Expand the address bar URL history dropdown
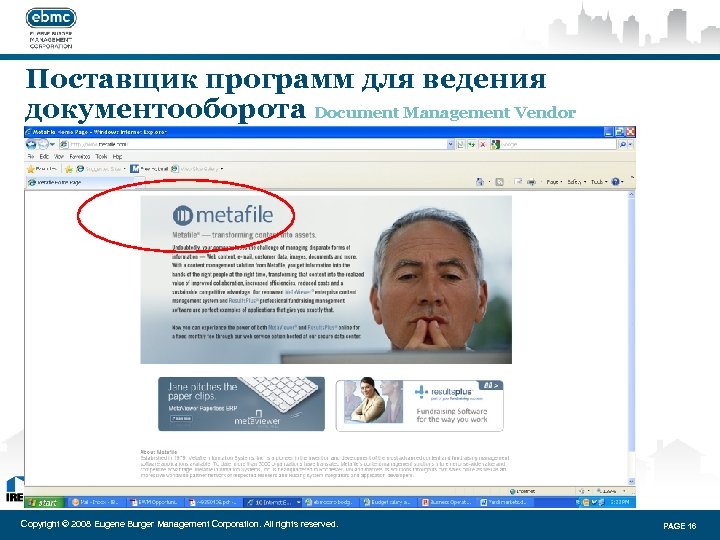The image size is (720, 540). tap(450, 145)
